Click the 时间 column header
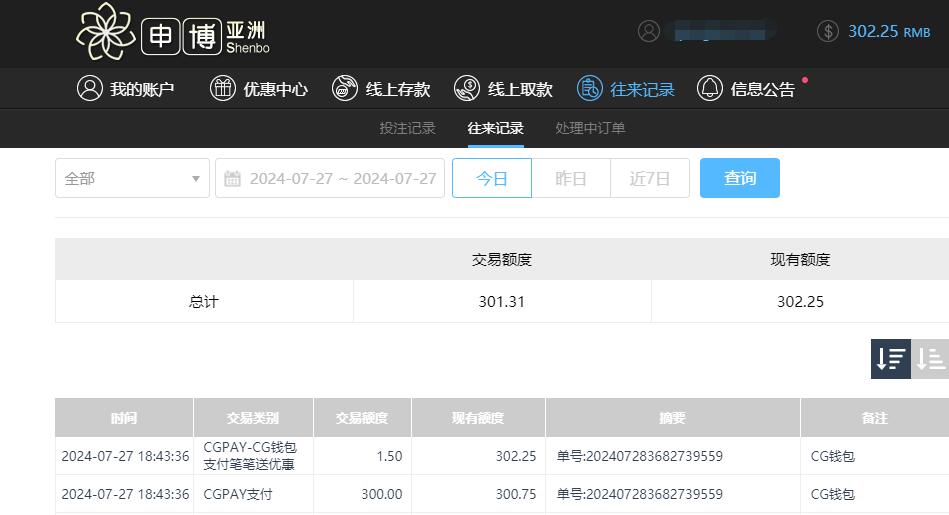Viewport: 949px width, 515px height. tap(124, 418)
